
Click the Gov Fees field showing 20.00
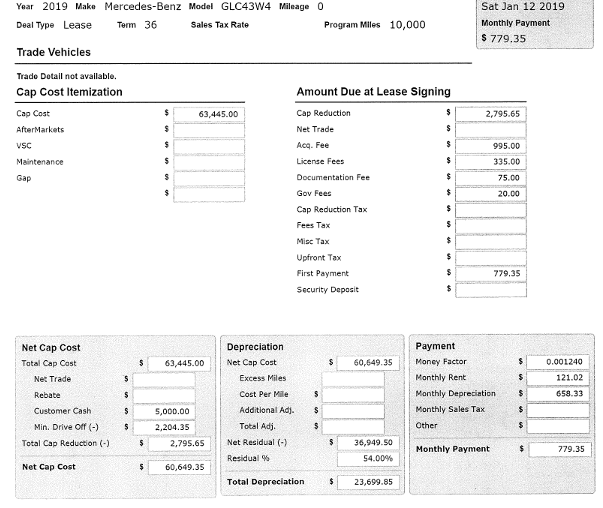pyautogui.click(x=491, y=194)
